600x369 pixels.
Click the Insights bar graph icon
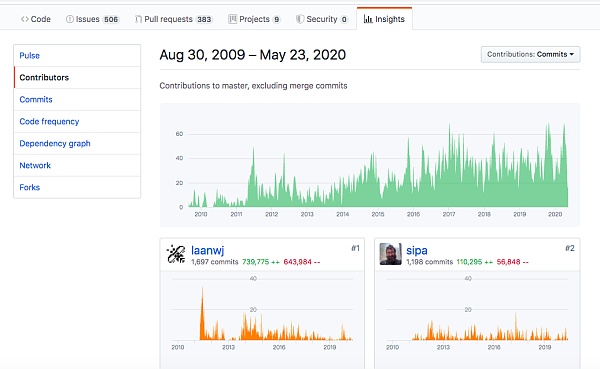coord(368,19)
